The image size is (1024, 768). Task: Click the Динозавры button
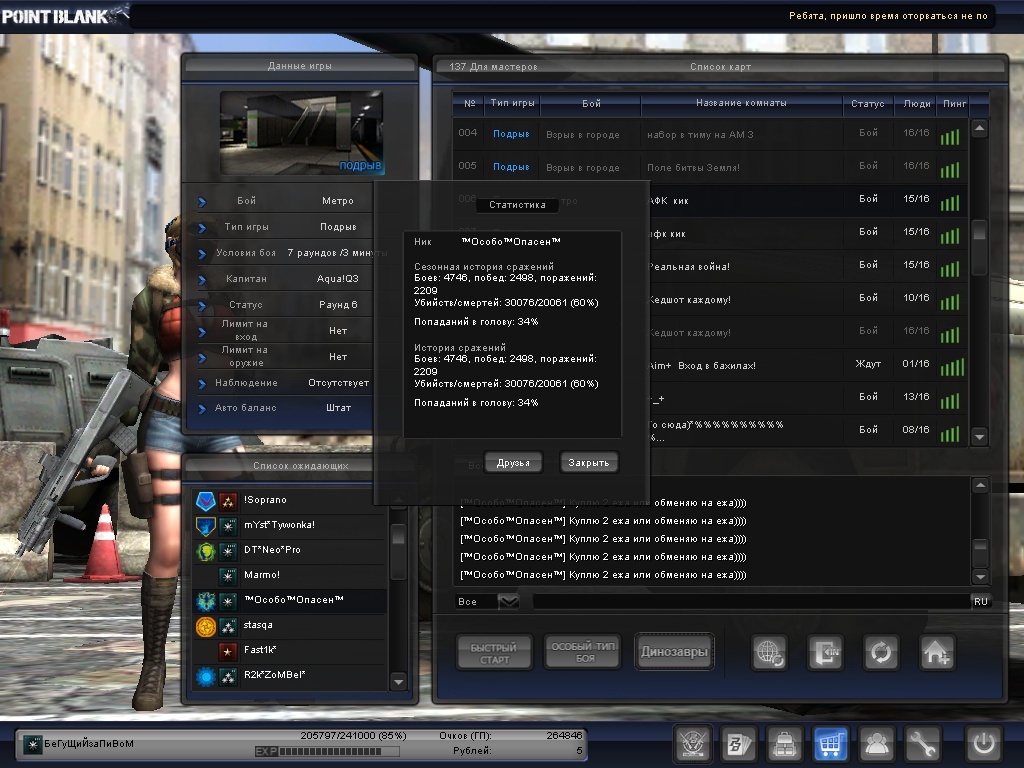tap(674, 652)
